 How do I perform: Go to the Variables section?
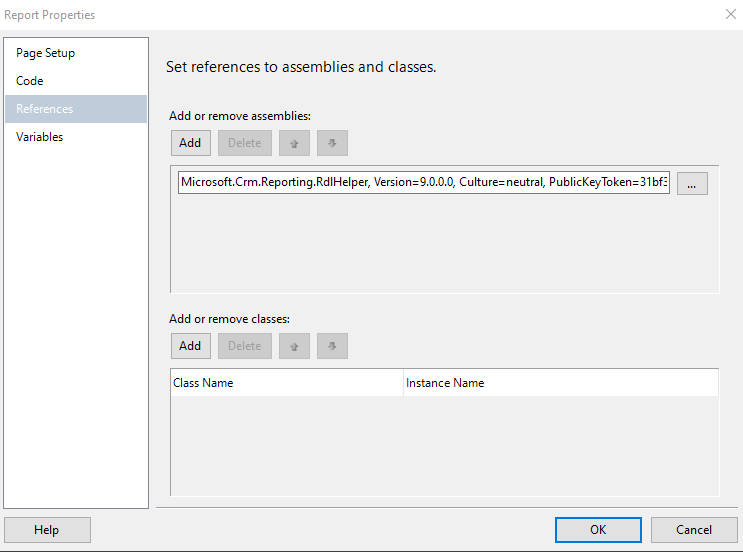click(x=40, y=137)
